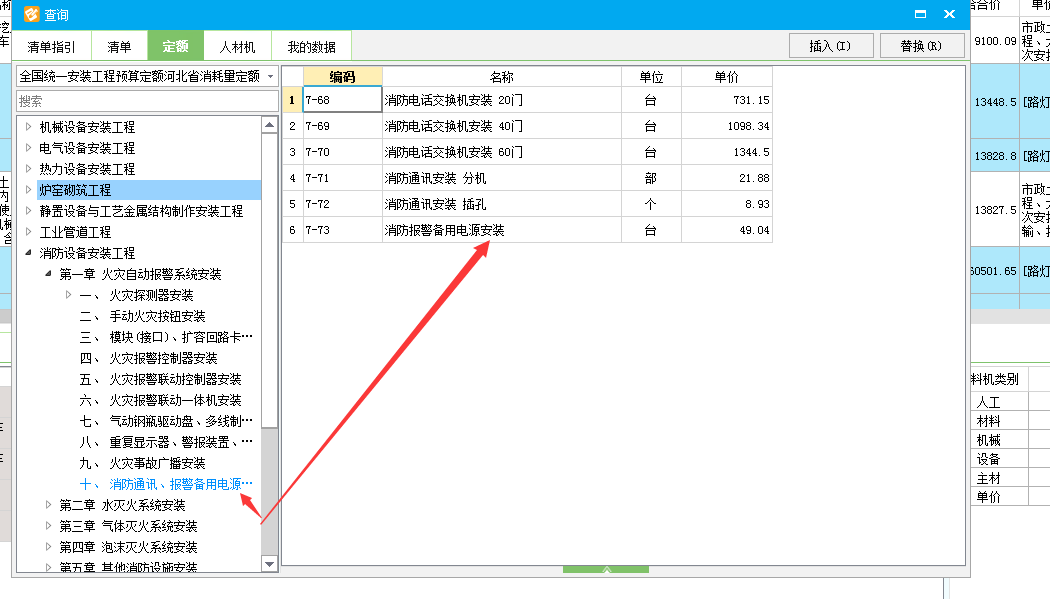Click the 编码 column header
1050x599 pixels.
(x=342, y=76)
